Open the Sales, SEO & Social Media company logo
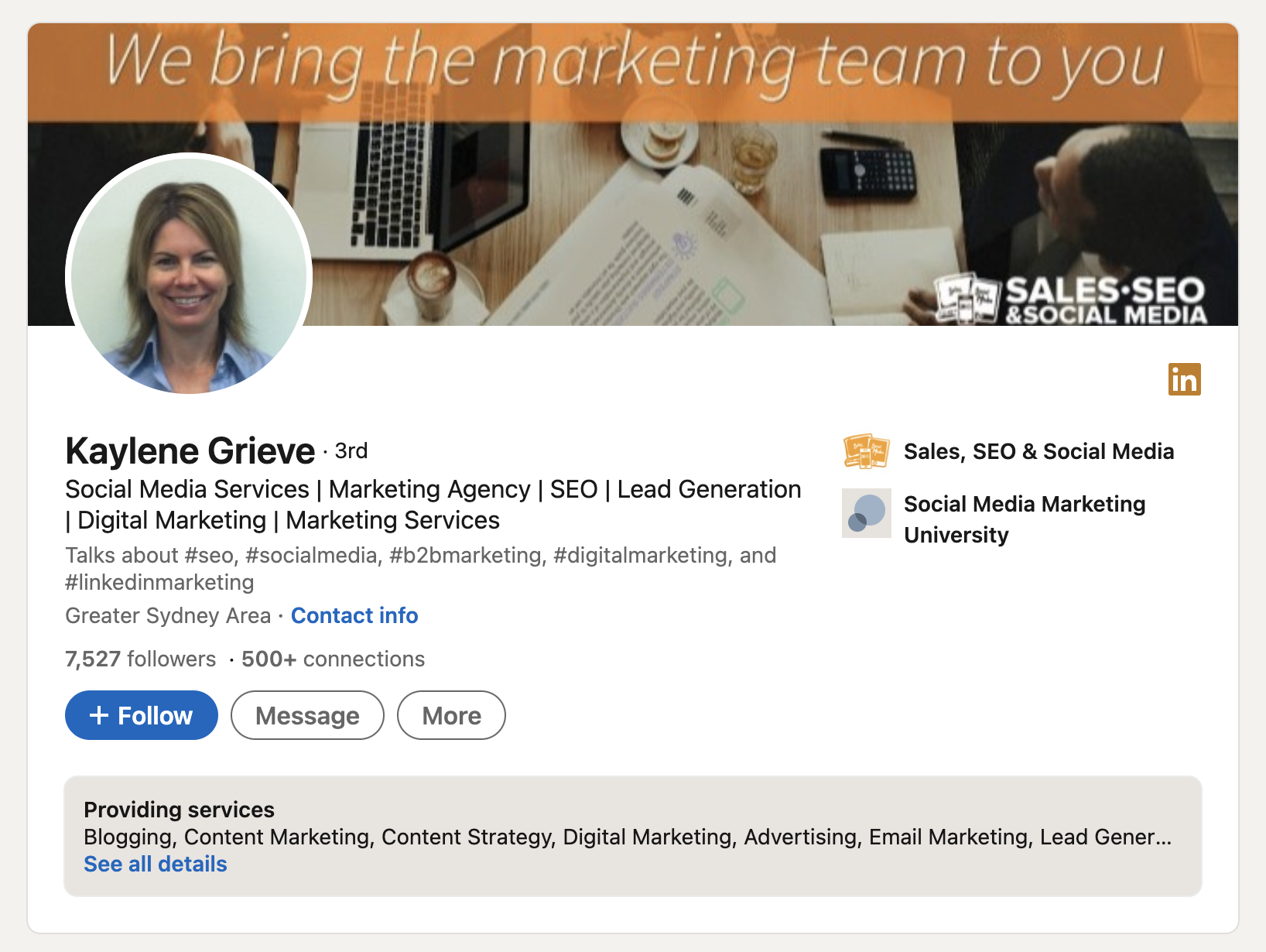The width and height of the screenshot is (1266, 952). tap(866, 451)
